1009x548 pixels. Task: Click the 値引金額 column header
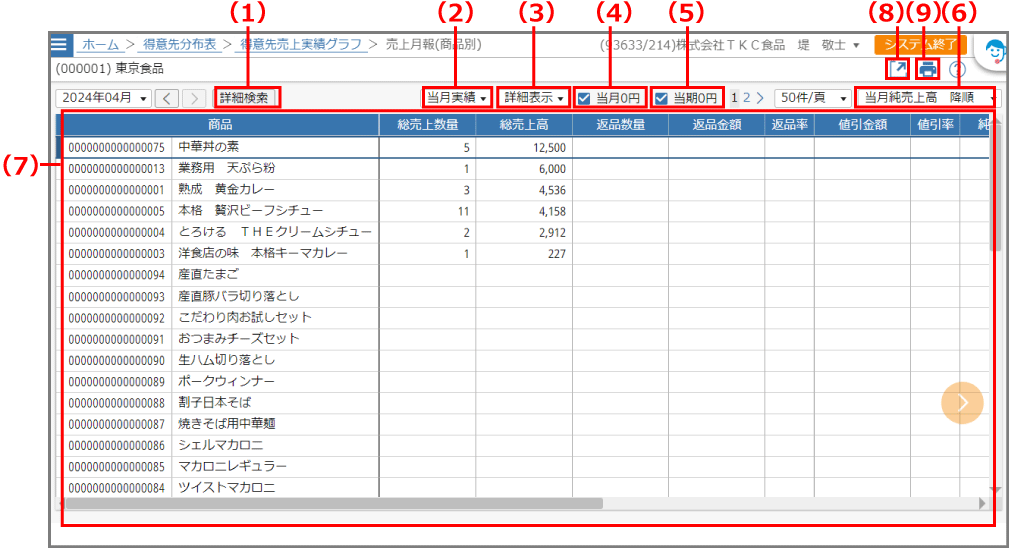click(862, 125)
